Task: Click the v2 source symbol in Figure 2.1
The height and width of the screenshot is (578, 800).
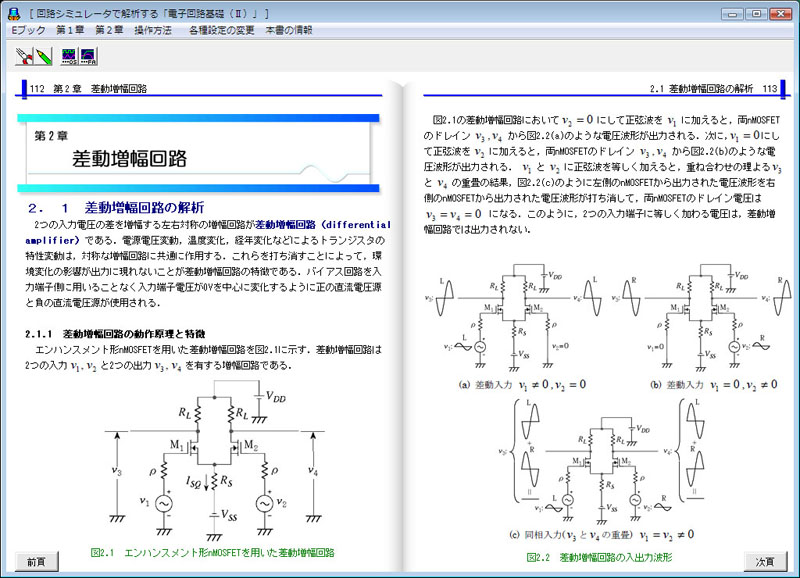Action: click(x=264, y=504)
